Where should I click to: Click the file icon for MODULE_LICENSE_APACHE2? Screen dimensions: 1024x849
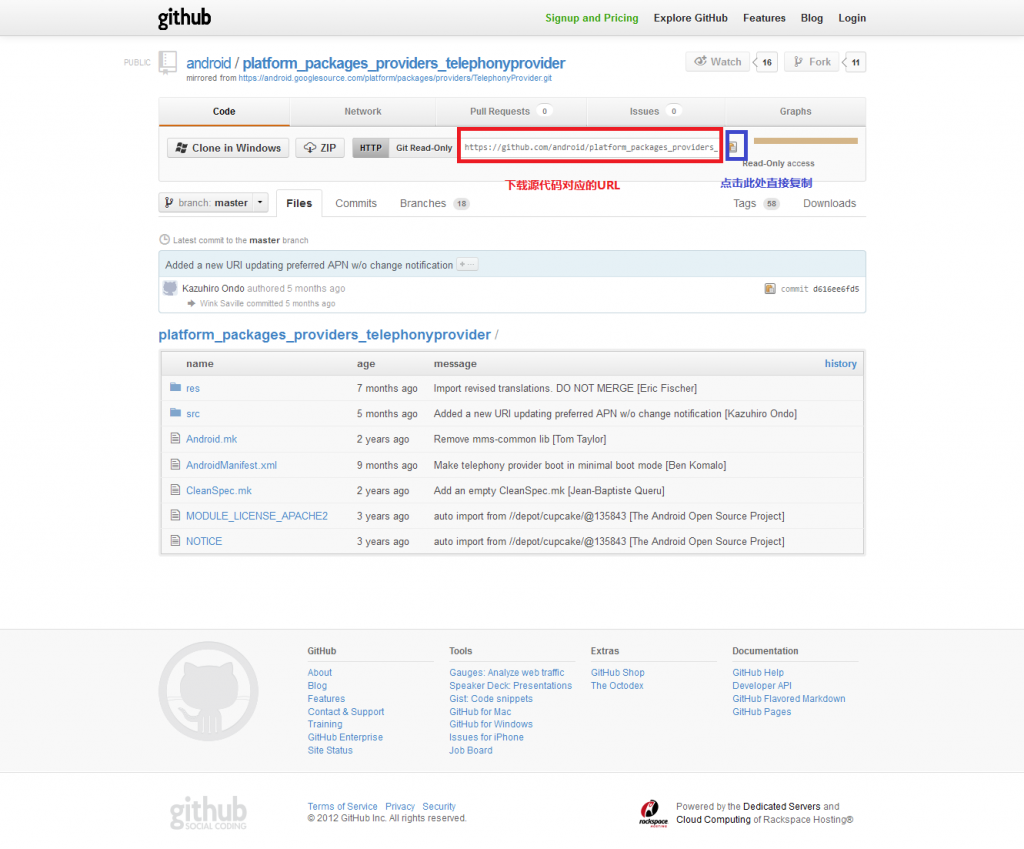[175, 515]
